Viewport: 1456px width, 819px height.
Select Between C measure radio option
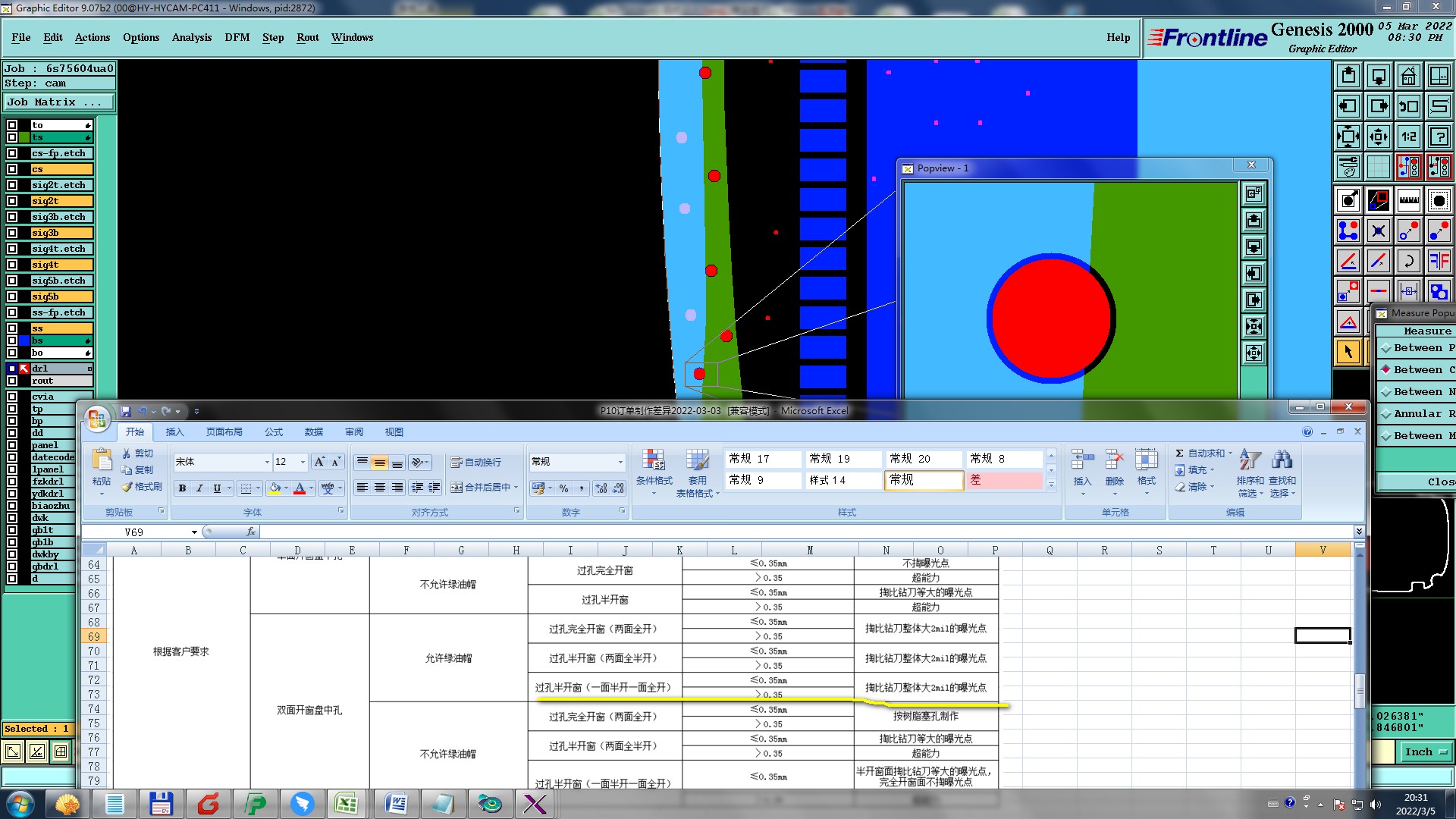point(1386,369)
